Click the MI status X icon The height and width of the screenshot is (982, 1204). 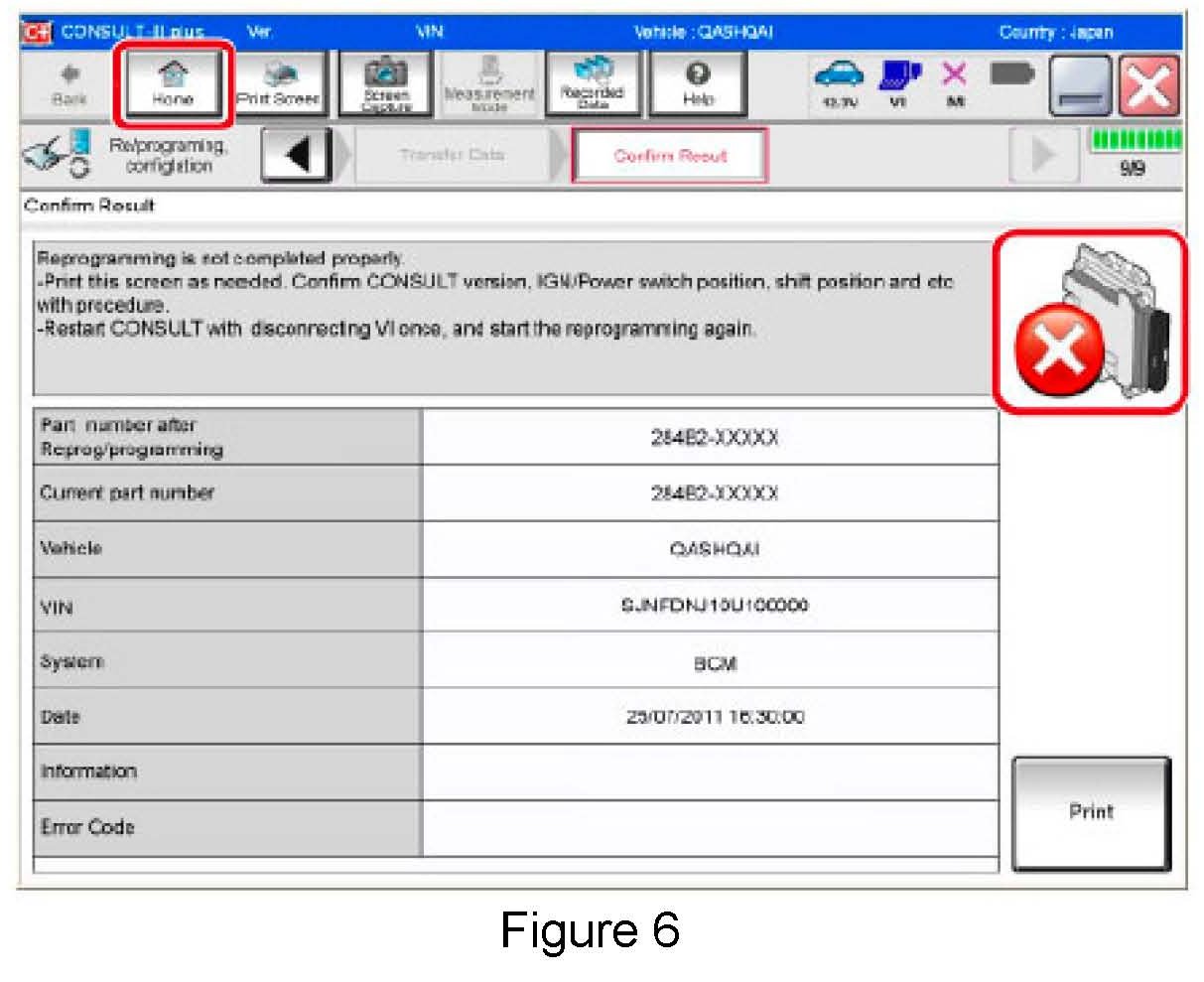click(x=953, y=82)
